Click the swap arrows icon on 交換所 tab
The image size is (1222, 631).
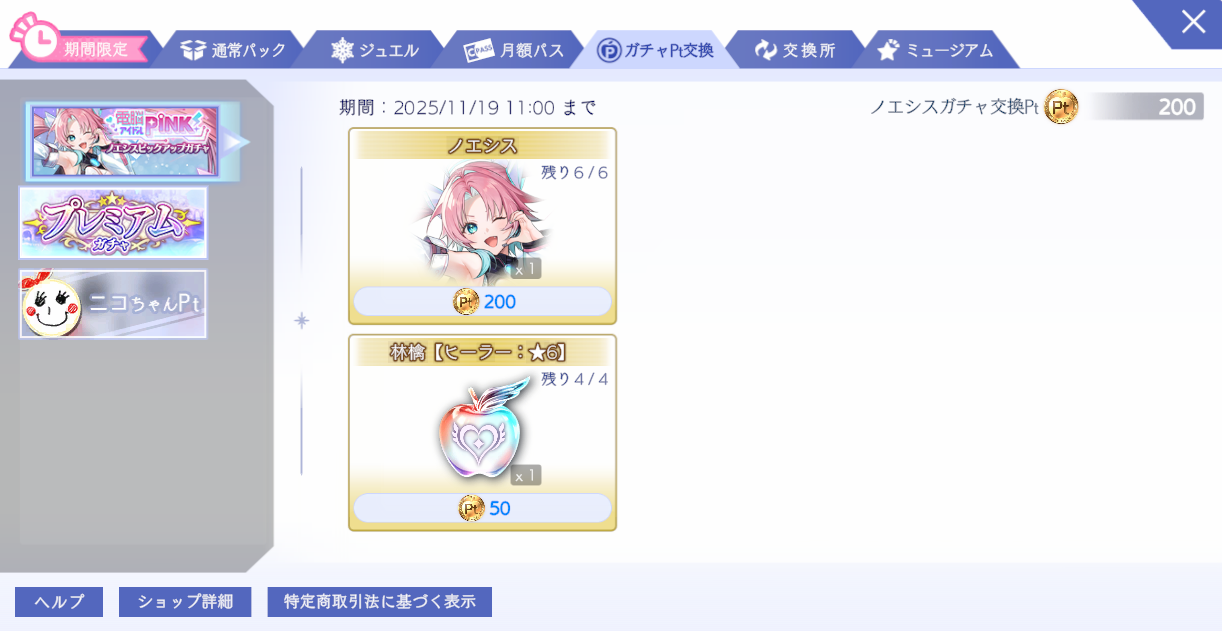[x=766, y=50]
